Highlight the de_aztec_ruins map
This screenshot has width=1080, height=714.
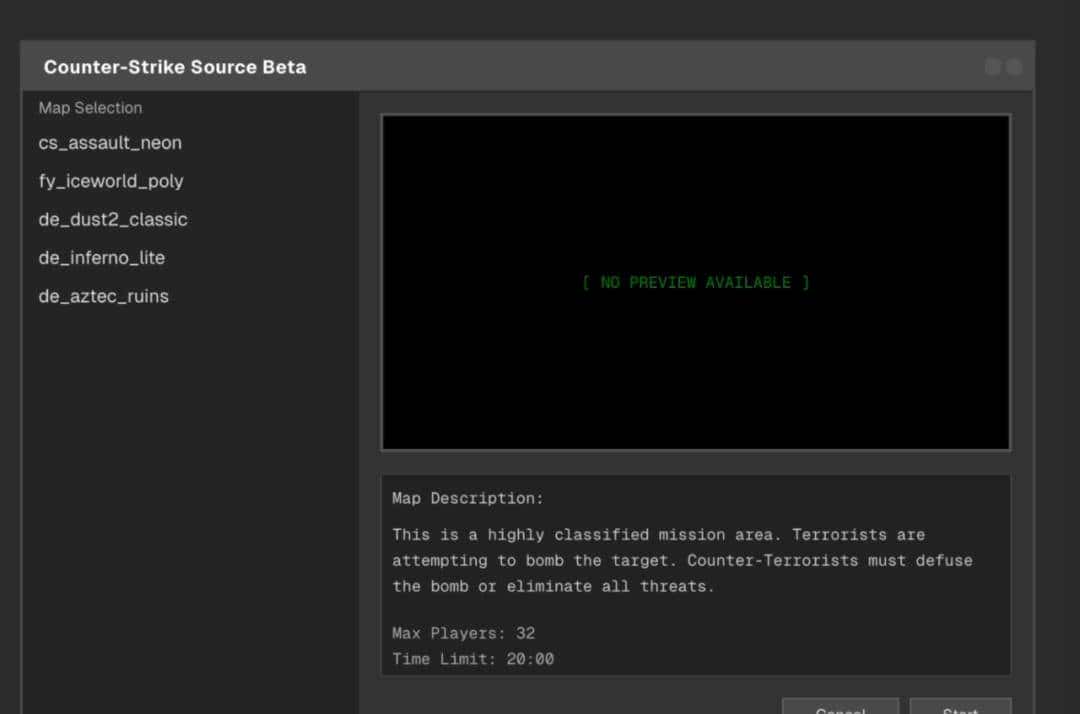(x=104, y=296)
